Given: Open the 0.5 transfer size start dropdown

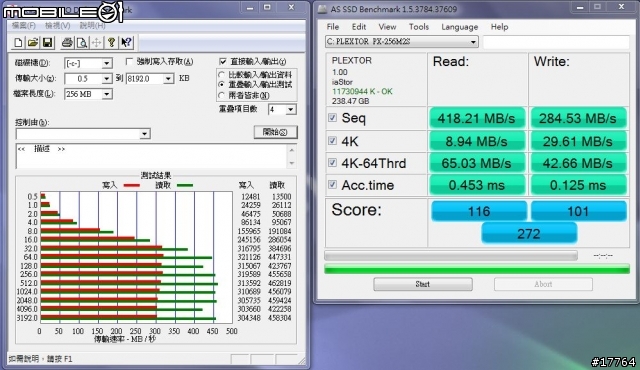Looking at the screenshot, I should tap(107, 78).
